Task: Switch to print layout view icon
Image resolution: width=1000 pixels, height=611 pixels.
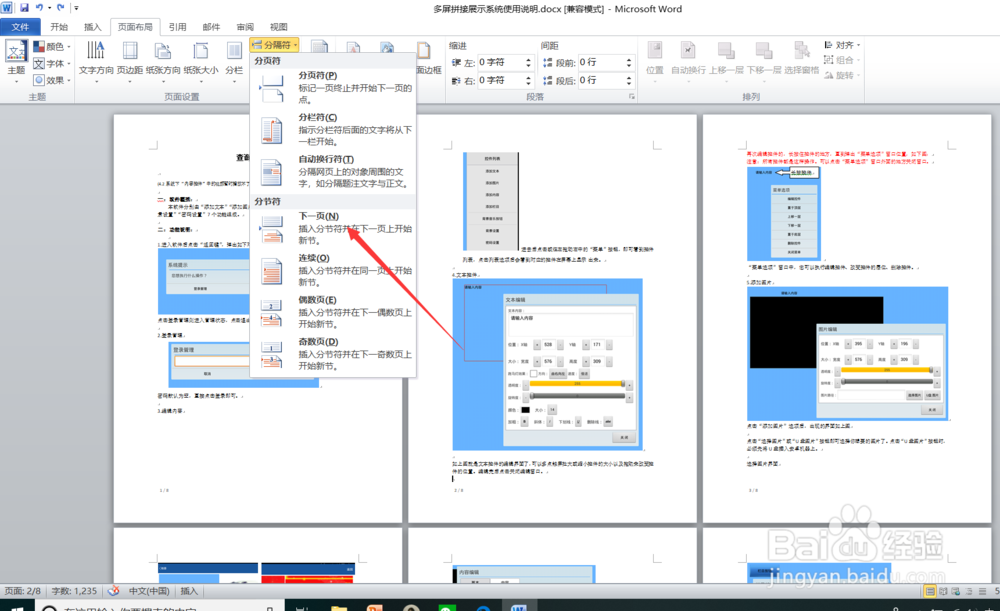Action: point(930,591)
